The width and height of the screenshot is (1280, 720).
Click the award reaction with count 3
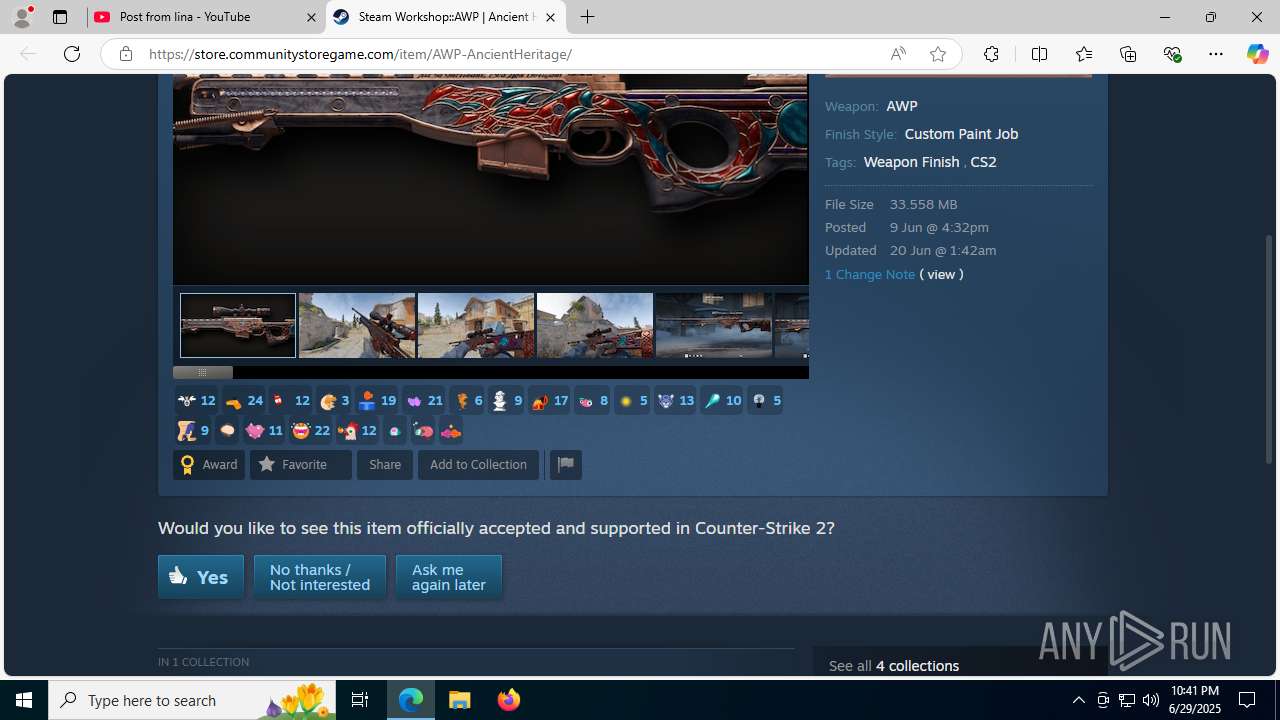(334, 401)
